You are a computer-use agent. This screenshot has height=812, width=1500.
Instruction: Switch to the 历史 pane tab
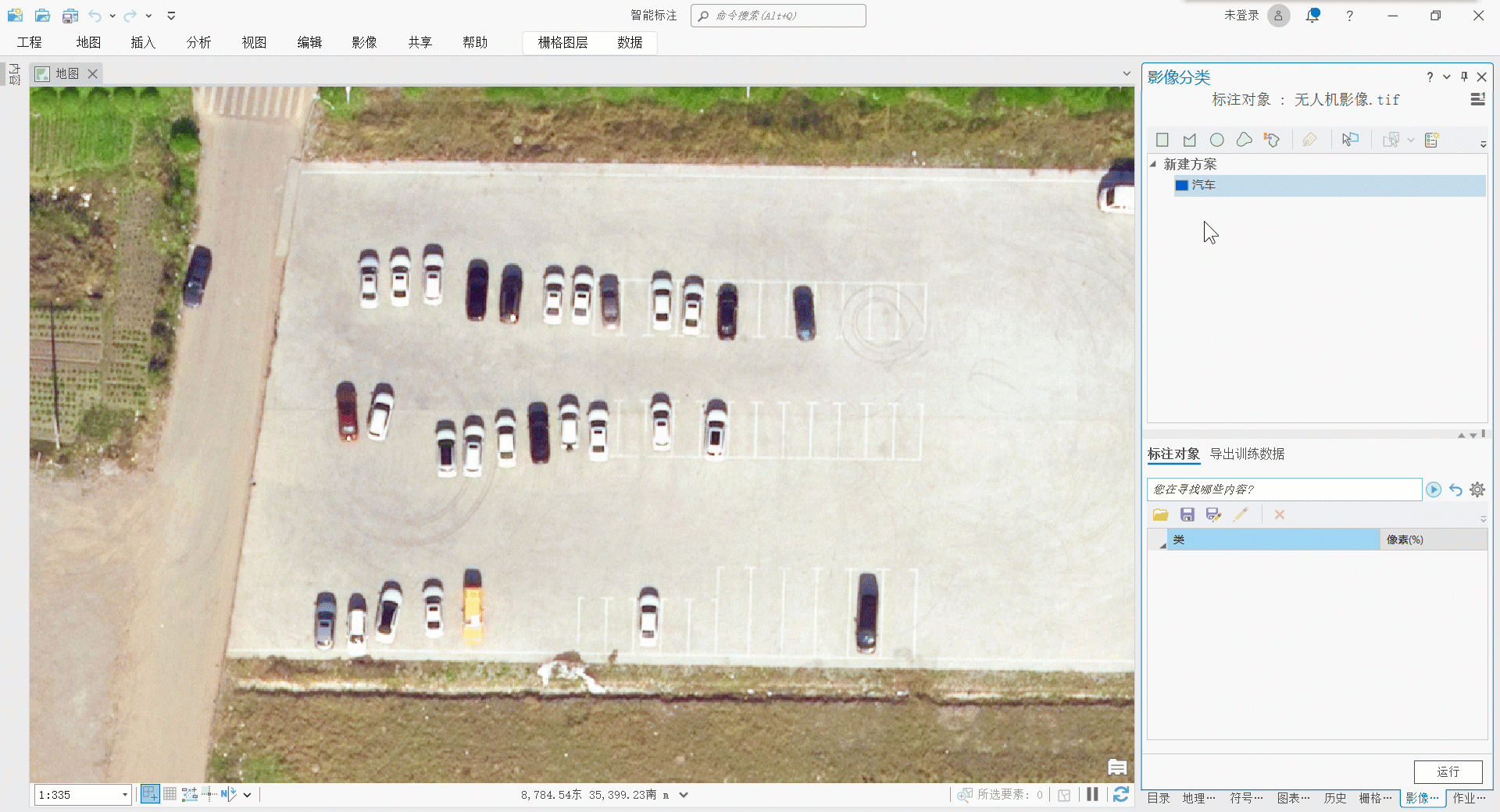[1335, 797]
